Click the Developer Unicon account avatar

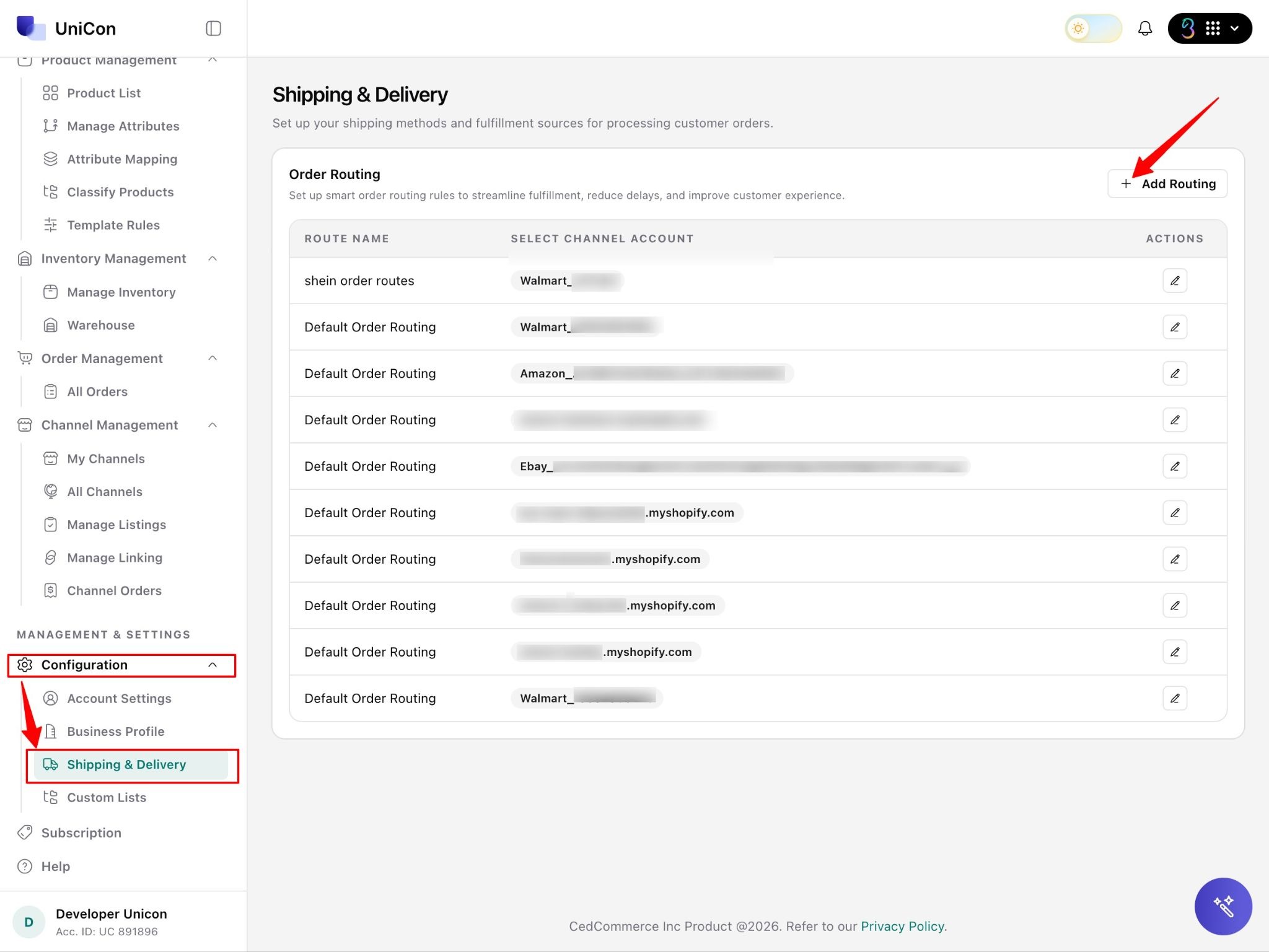29,922
